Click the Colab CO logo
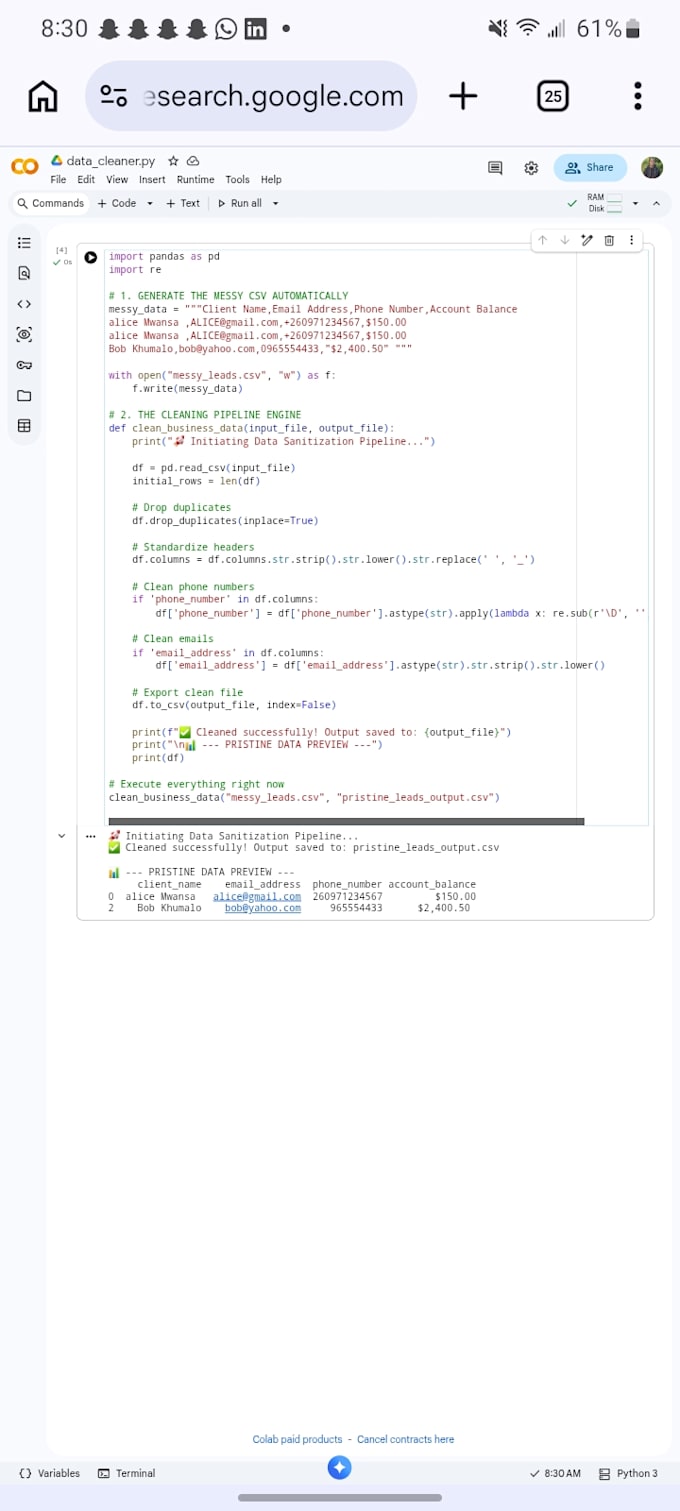 (25, 167)
